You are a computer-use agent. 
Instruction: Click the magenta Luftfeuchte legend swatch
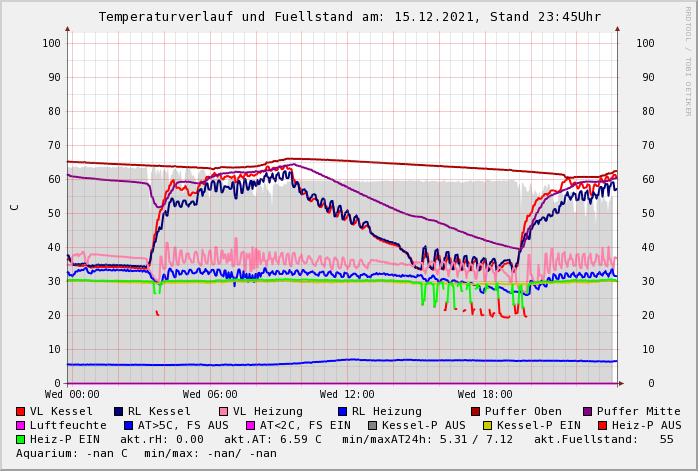click(x=20, y=425)
